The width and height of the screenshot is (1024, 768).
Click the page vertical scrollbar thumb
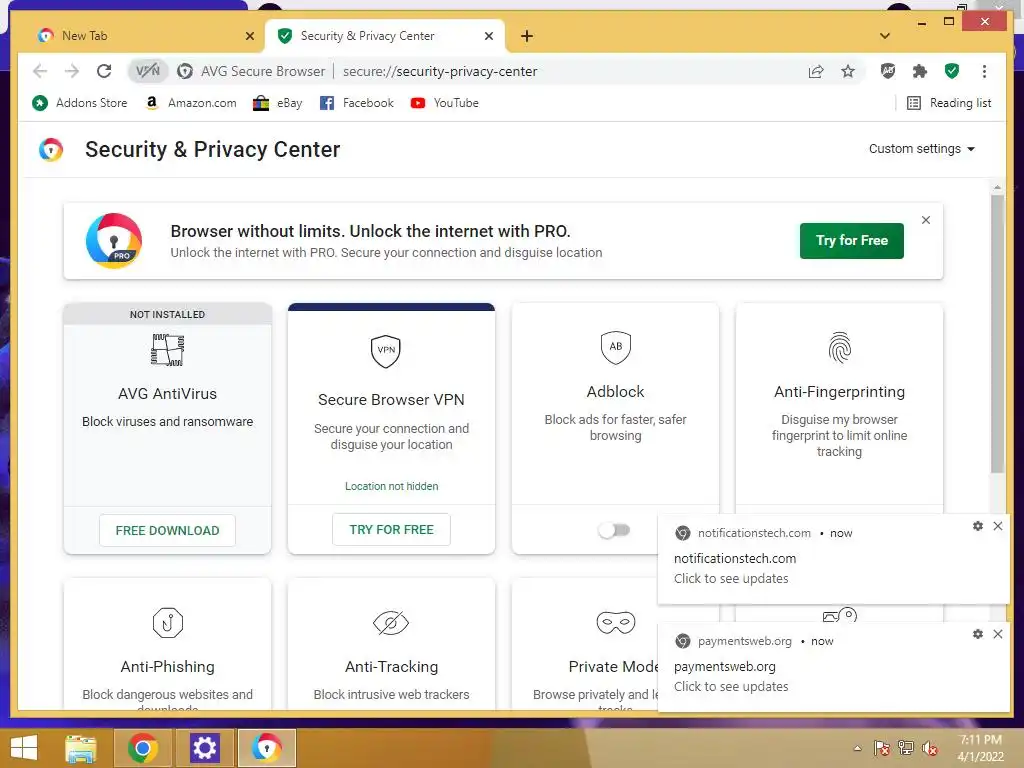tap(997, 334)
